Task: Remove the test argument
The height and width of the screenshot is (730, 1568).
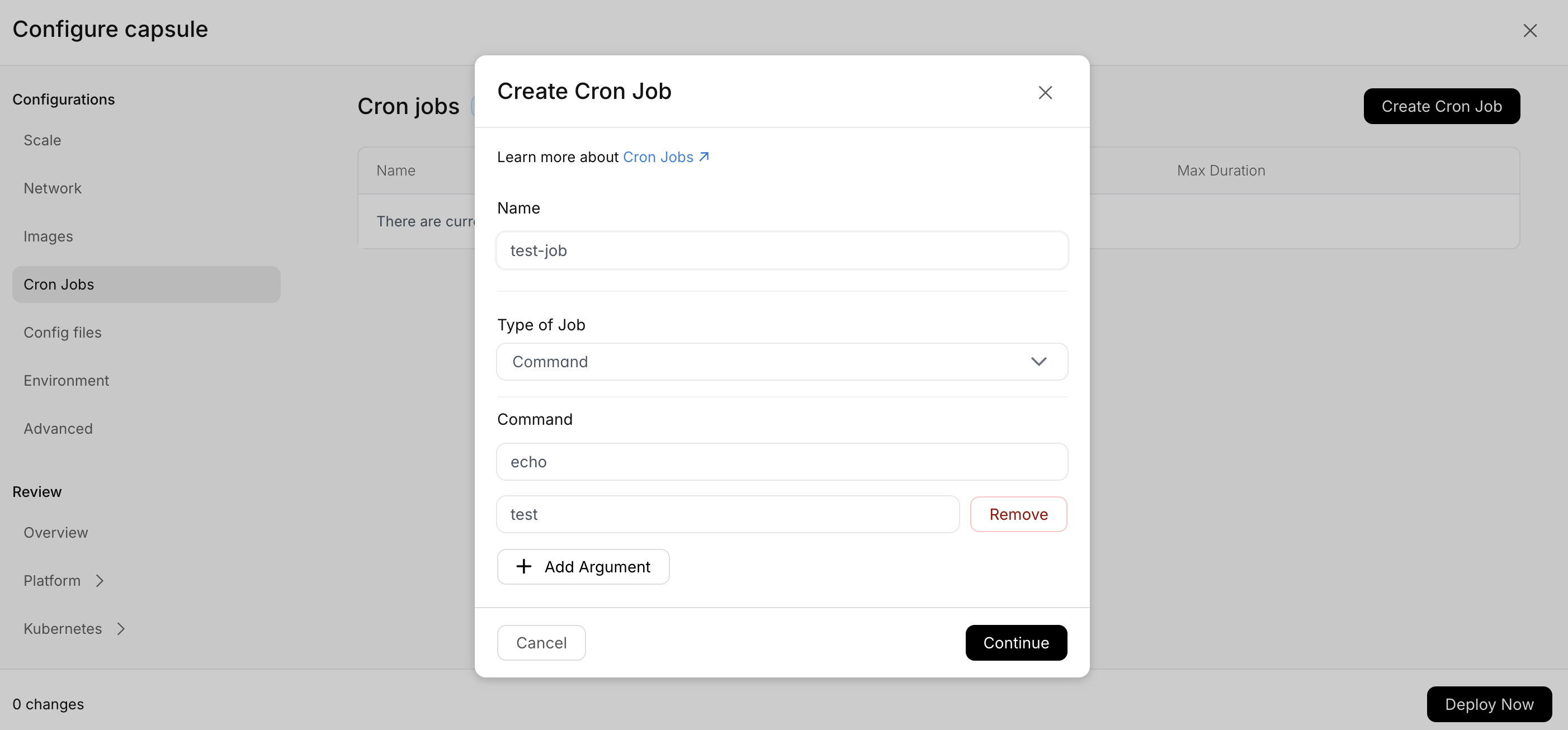Action: point(1018,515)
